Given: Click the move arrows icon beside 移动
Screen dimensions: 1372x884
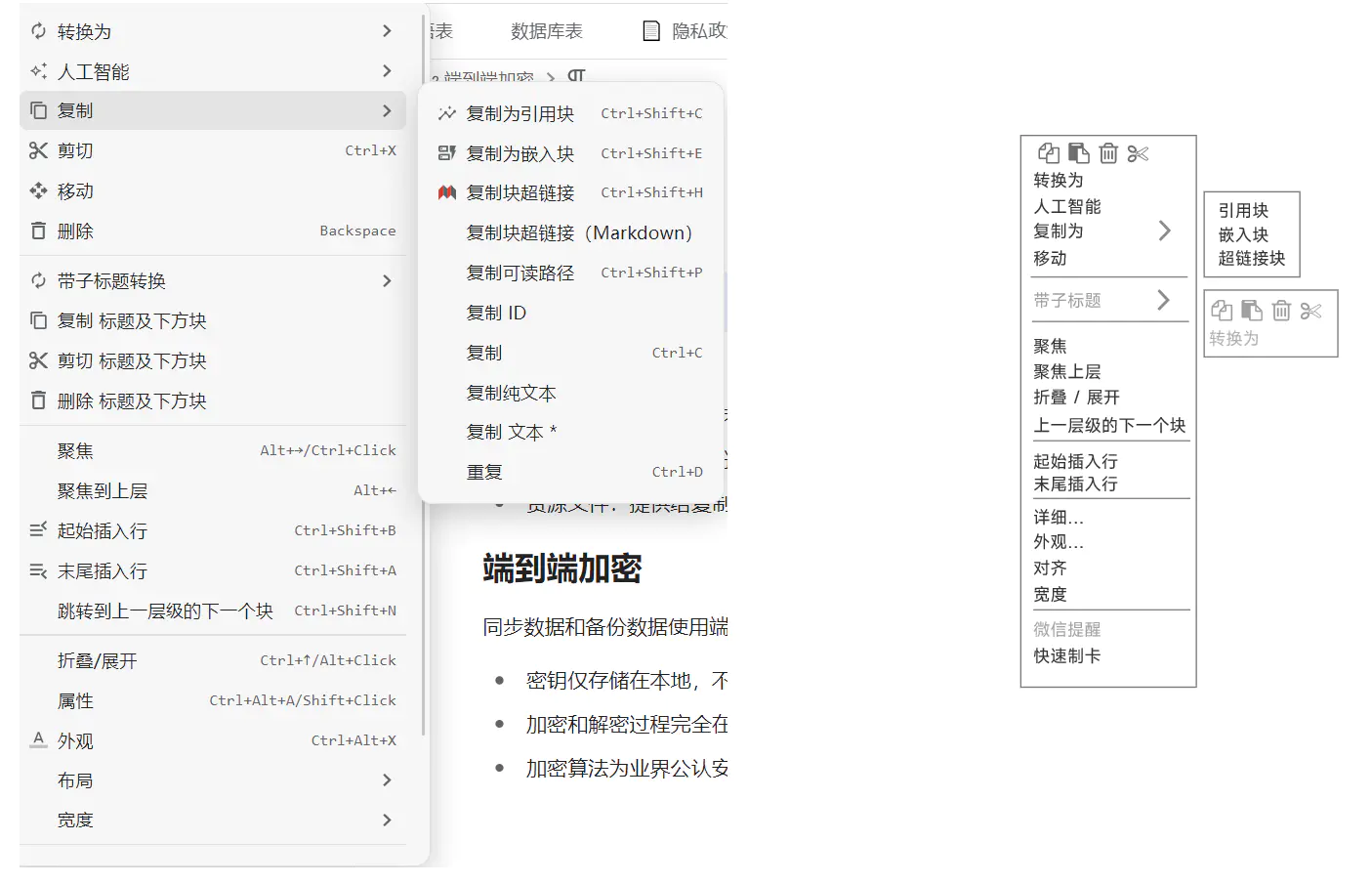Looking at the screenshot, I should point(38,190).
